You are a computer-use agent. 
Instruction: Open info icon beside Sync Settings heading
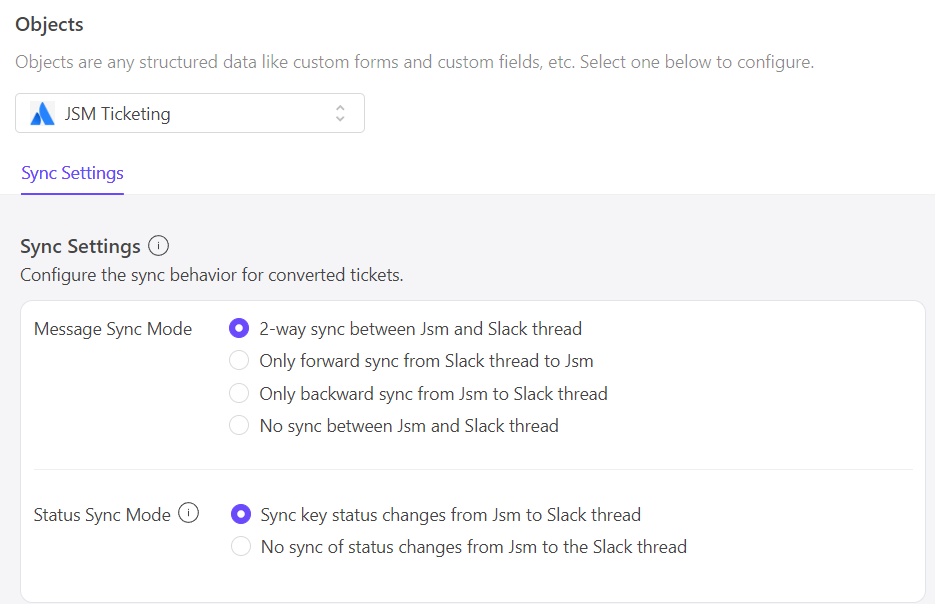(159, 246)
